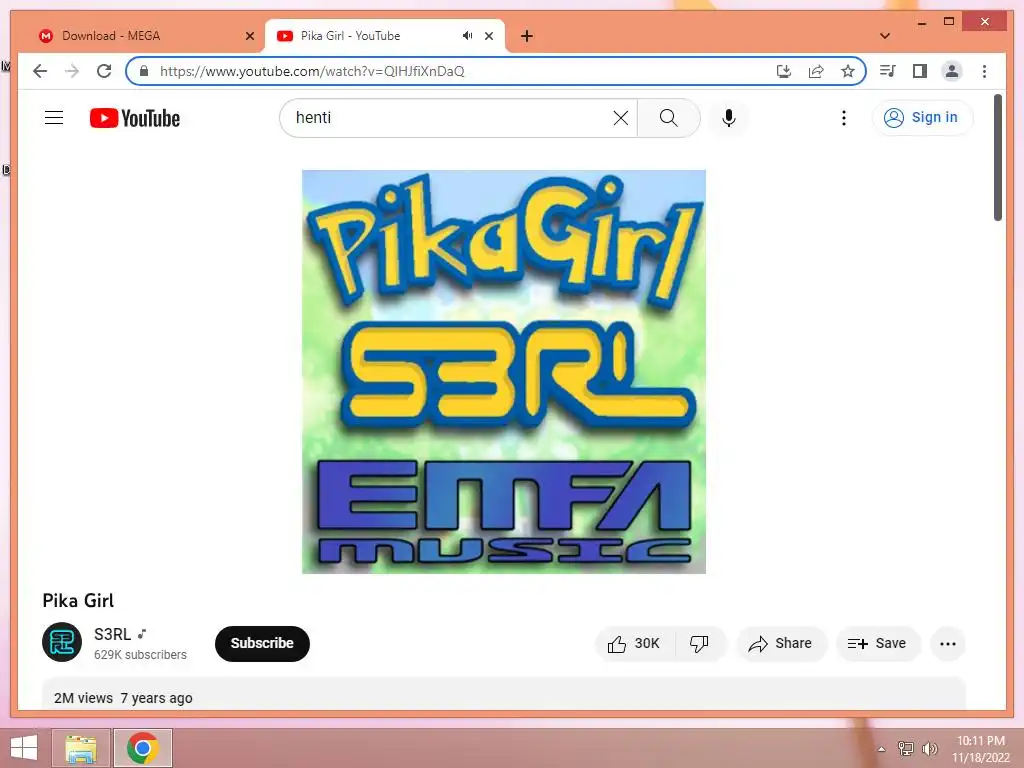Run the search with the magnifier button
Image resolution: width=1024 pixels, height=768 pixels.
pyautogui.click(x=668, y=118)
